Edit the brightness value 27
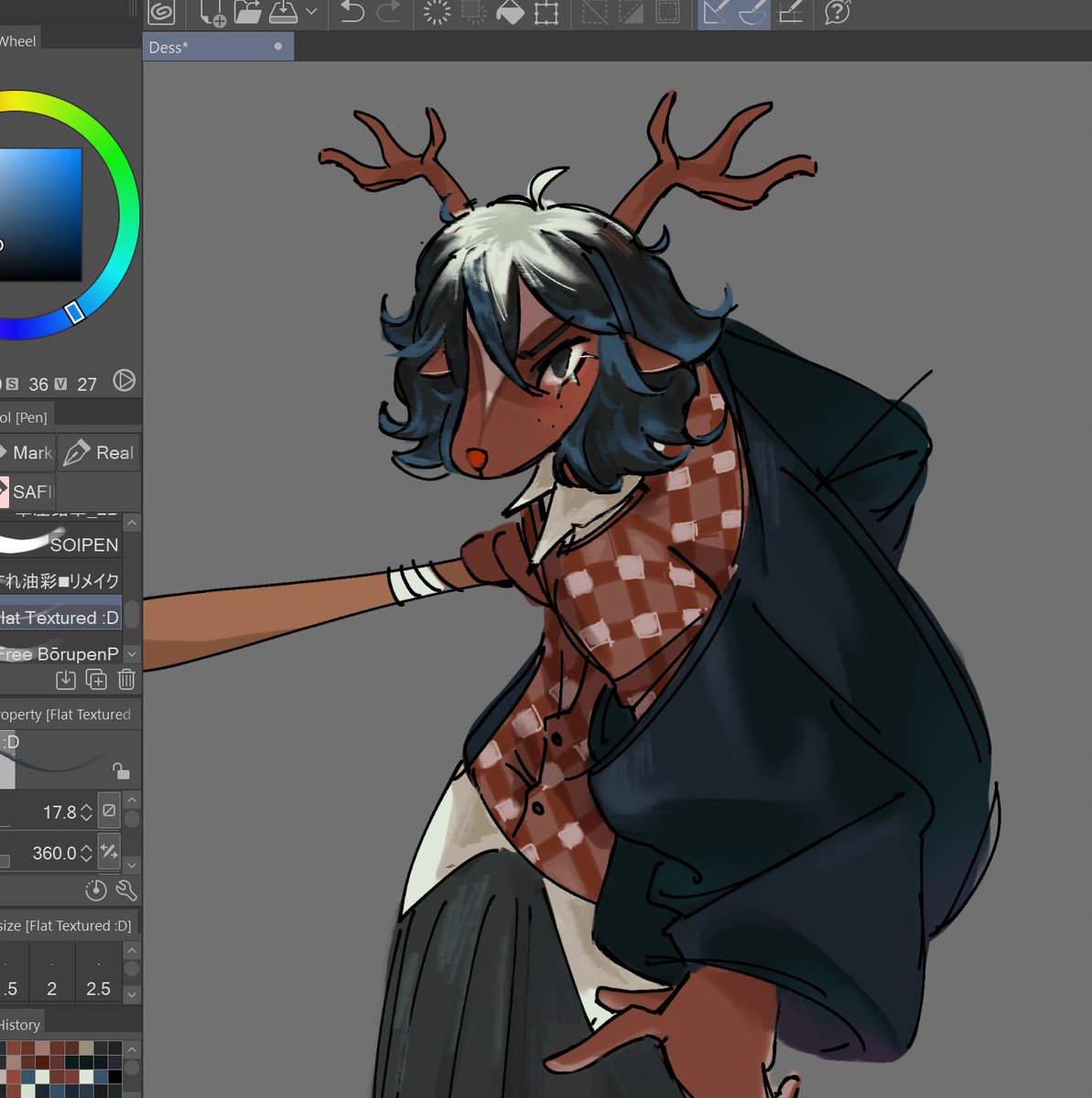Screen dimensions: 1092x1098 point(87,384)
